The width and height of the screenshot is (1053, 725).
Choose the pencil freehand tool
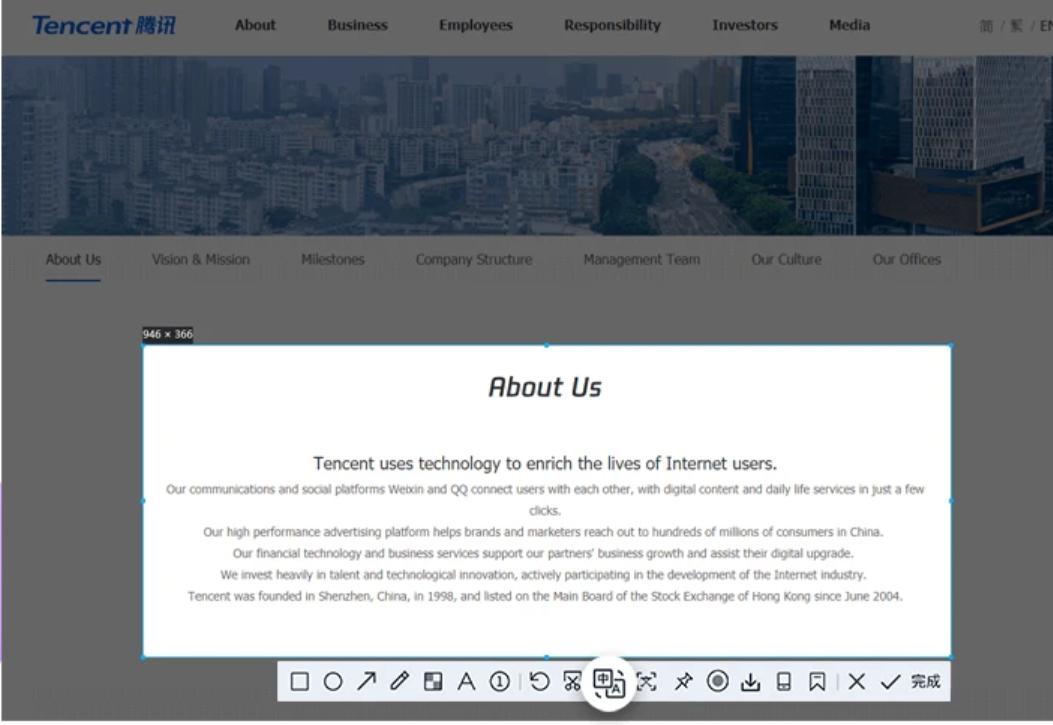tap(400, 682)
